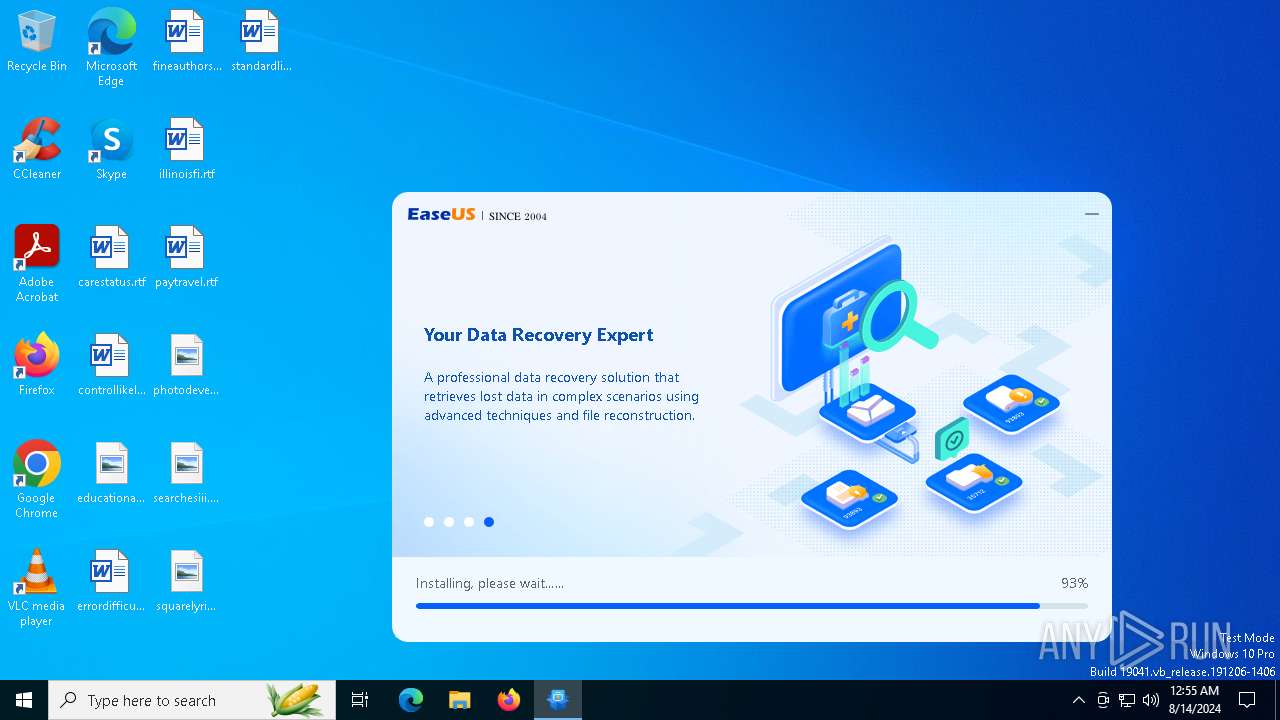
Task: Open the Google Chrome desktop shortcut
Action: click(x=37, y=480)
